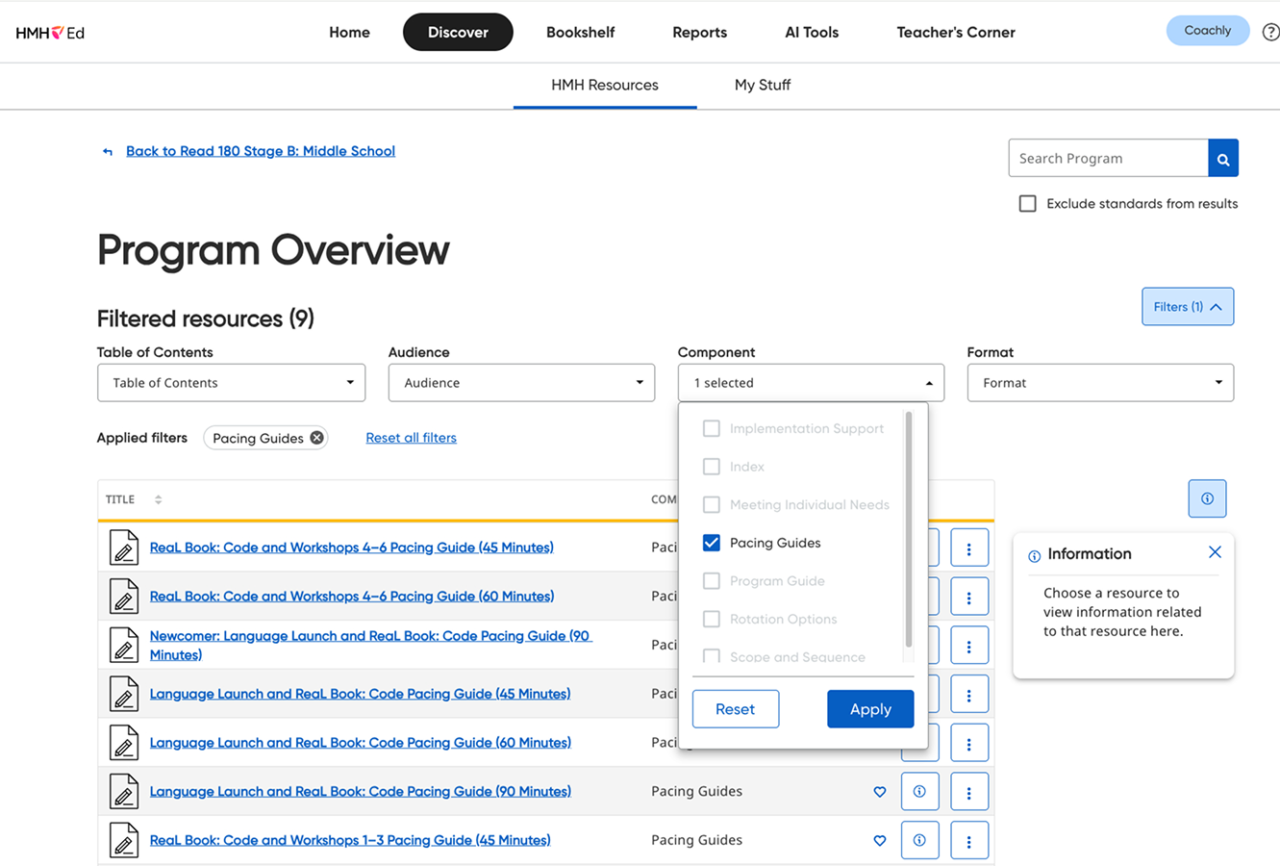1280x866 pixels.
Task: Select the Discover nav item
Action: pos(458,32)
